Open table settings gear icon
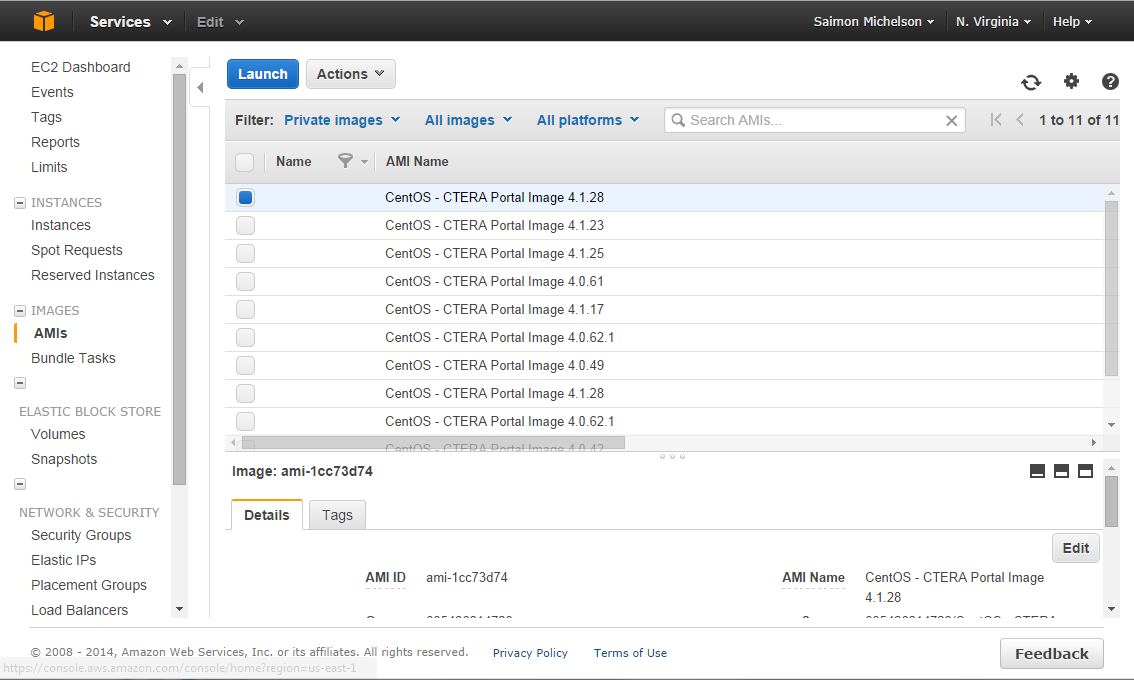The width and height of the screenshot is (1134, 680). pos(1071,81)
